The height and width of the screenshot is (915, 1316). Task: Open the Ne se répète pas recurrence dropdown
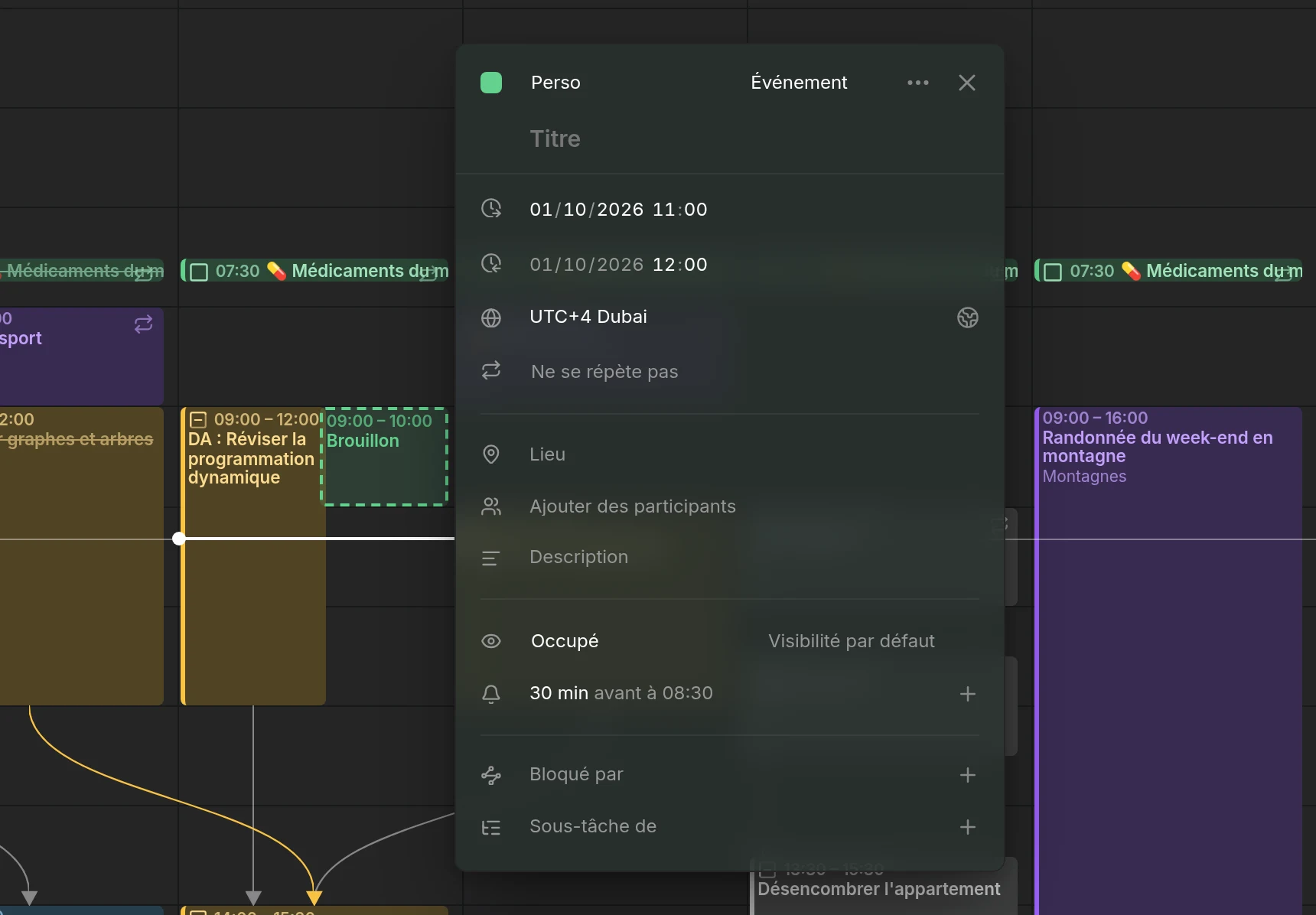604,372
